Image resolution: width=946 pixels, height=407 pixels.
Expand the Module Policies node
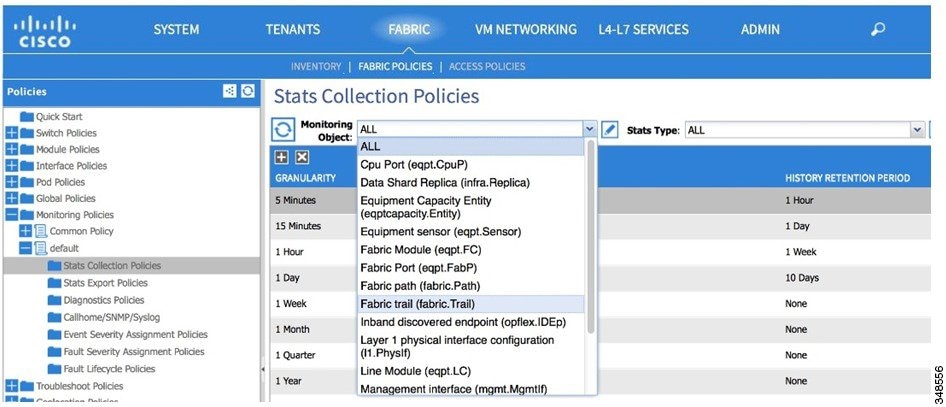coord(11,150)
